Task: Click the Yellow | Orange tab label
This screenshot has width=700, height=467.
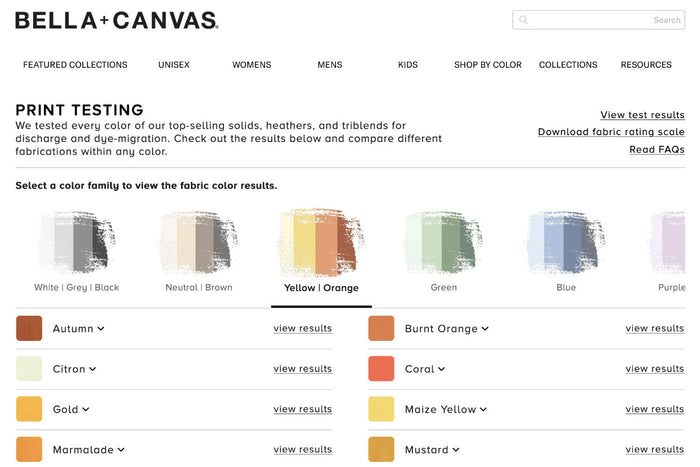Action: [x=321, y=288]
